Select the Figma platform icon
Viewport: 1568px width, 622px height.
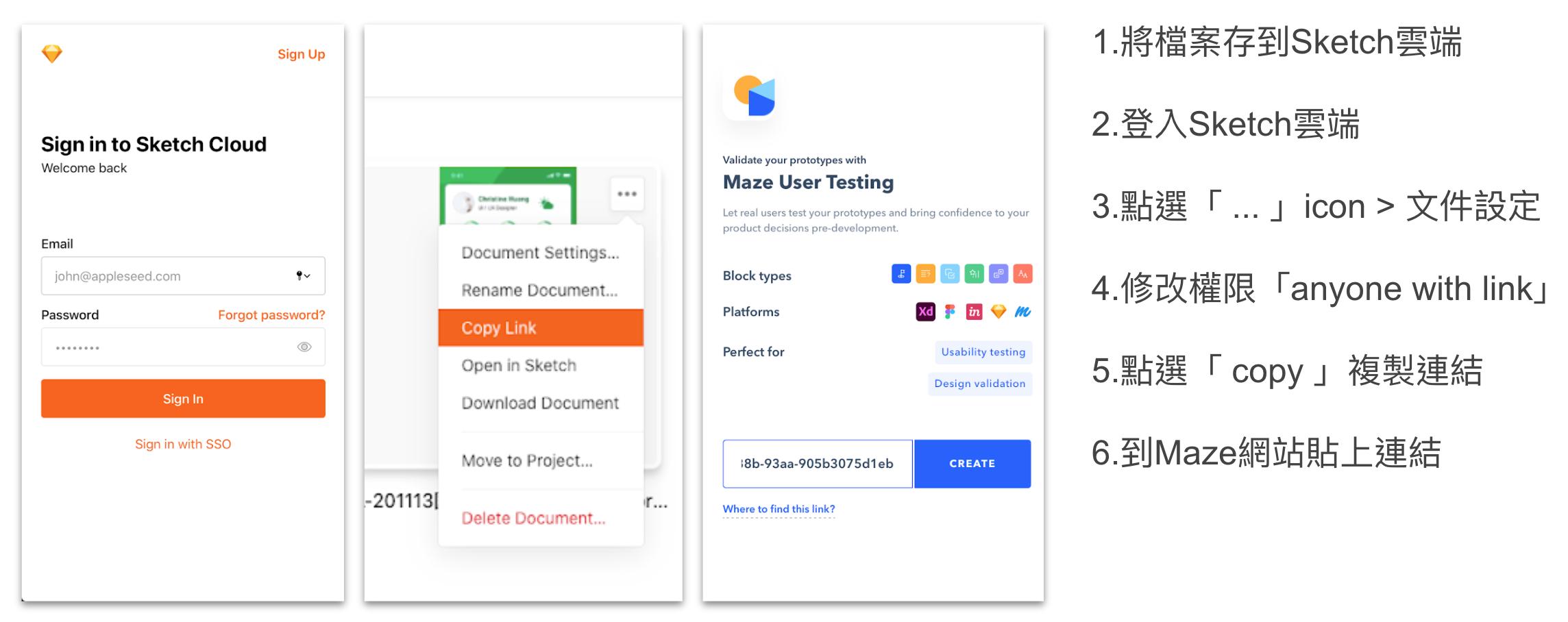click(x=950, y=312)
